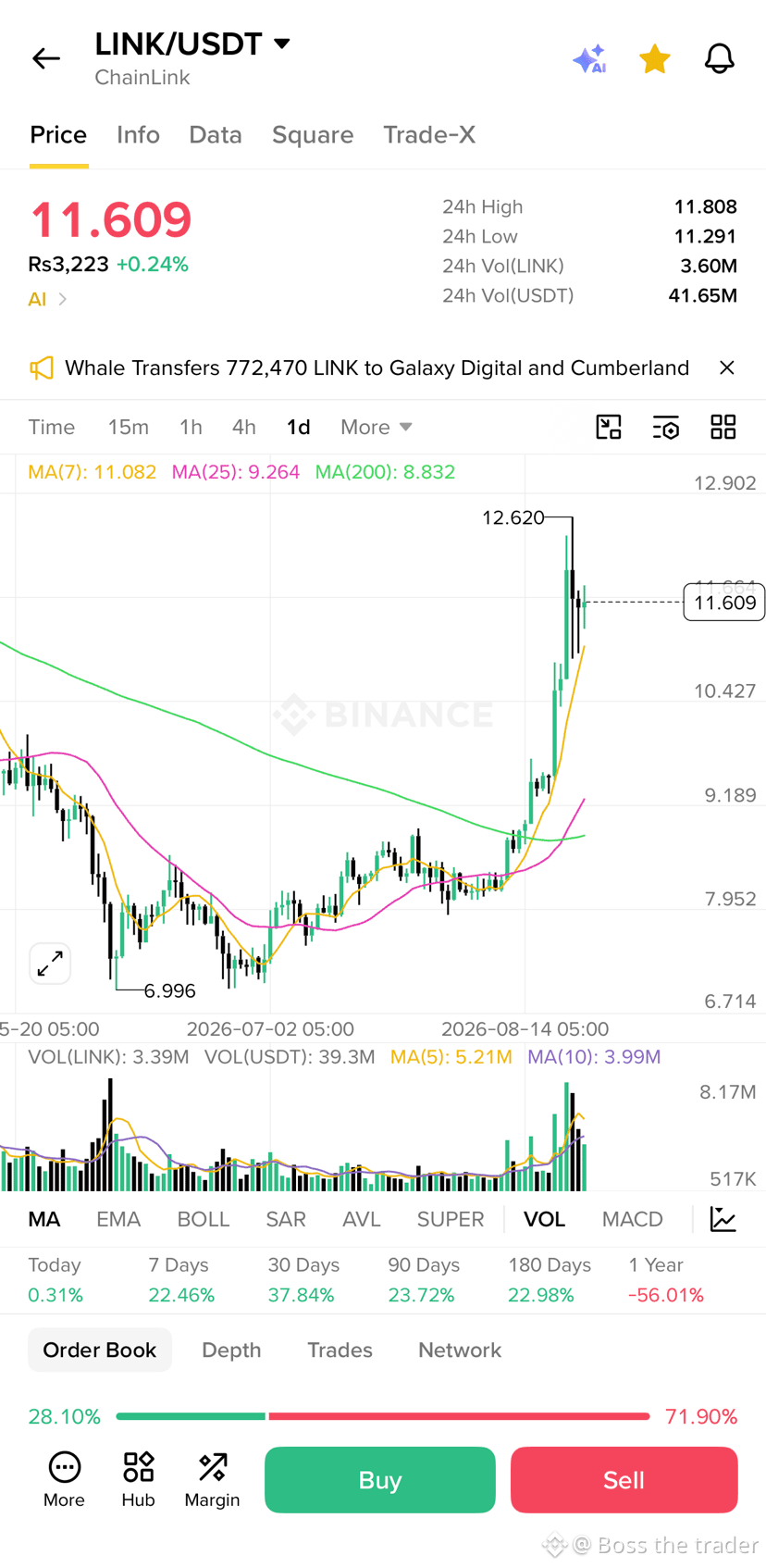Click the 90 Days 23.72% performance

pyautogui.click(x=423, y=1280)
